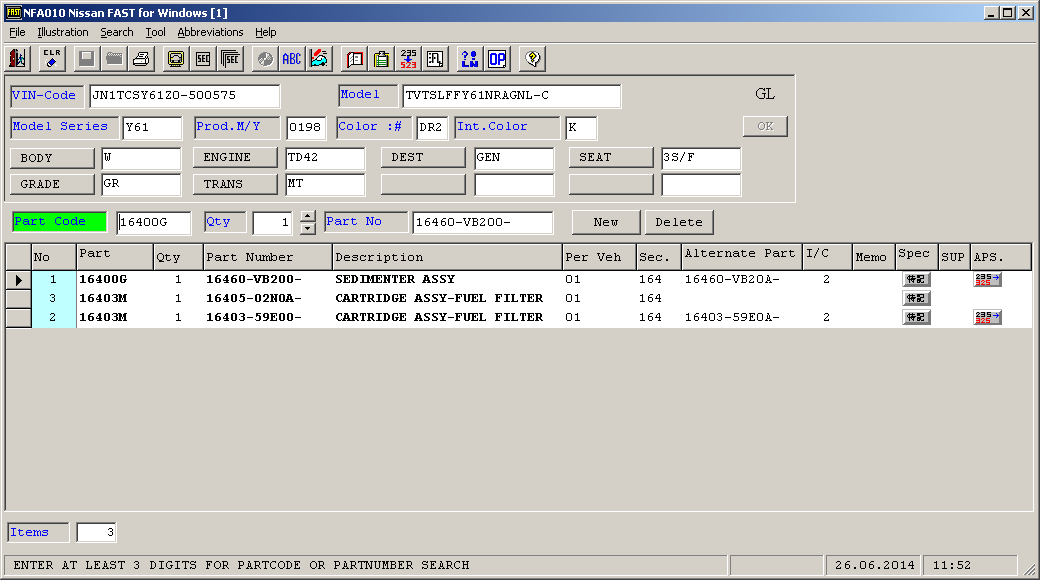Click SEDIMENTER ASSY description text

point(395,279)
